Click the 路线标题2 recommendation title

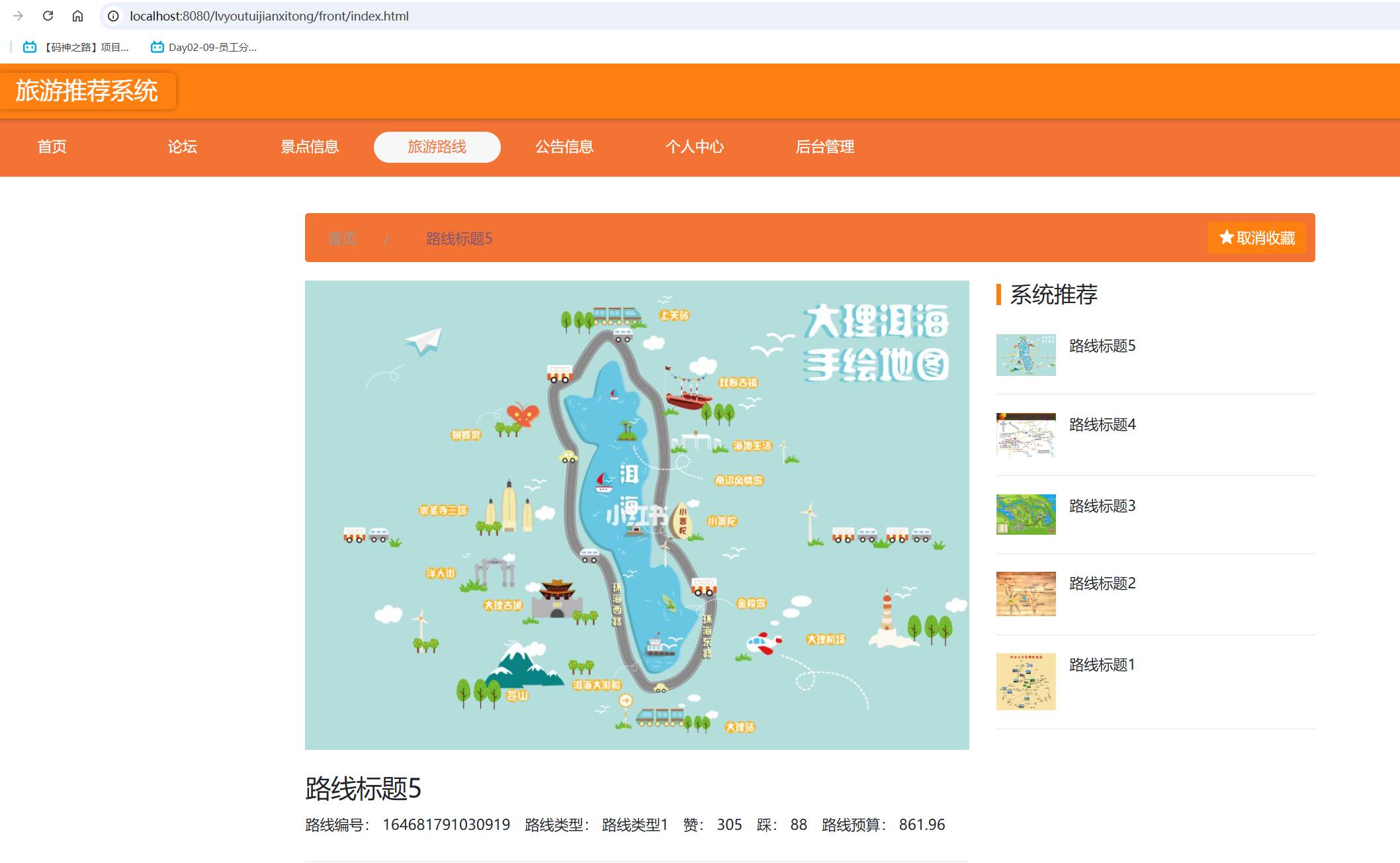click(x=1102, y=583)
